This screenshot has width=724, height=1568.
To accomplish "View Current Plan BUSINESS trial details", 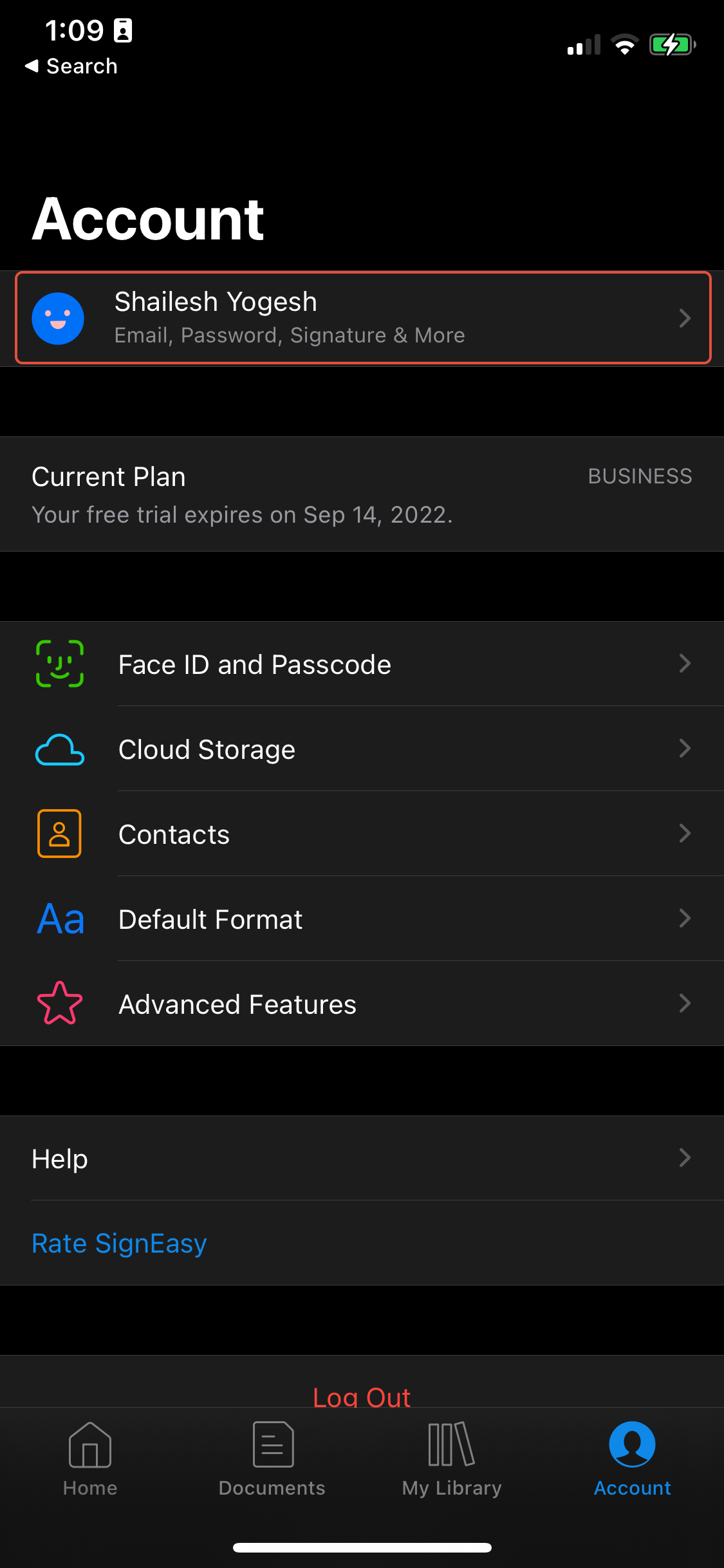I will (362, 494).
